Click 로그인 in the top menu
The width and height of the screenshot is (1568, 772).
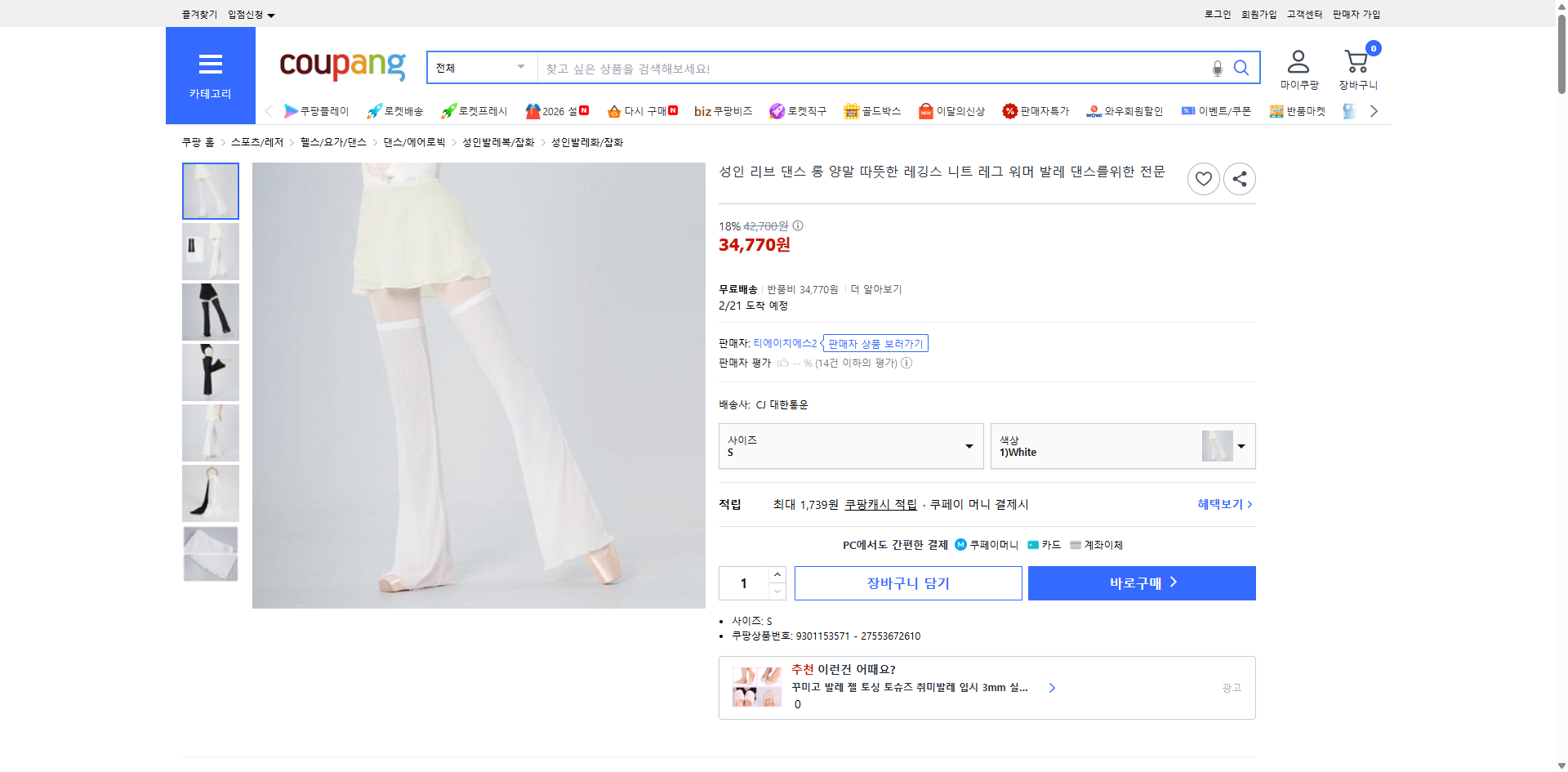point(1217,14)
